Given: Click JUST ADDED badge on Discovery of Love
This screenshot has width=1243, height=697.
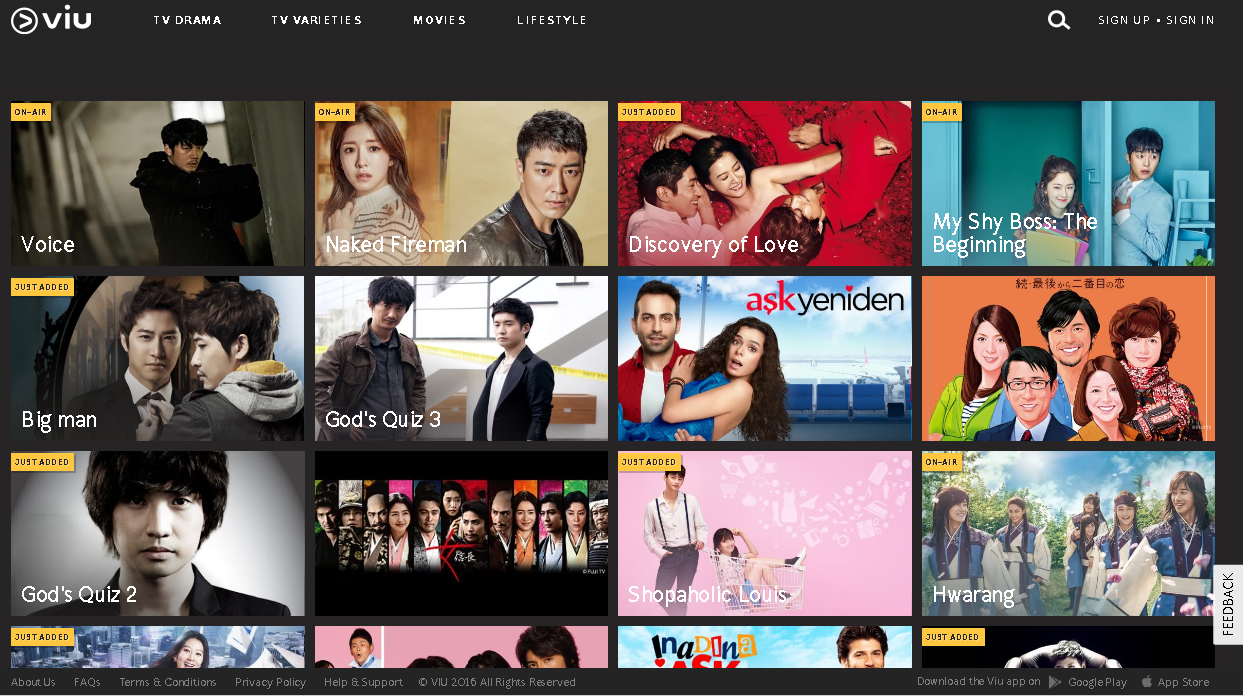Looking at the screenshot, I should tap(649, 112).
